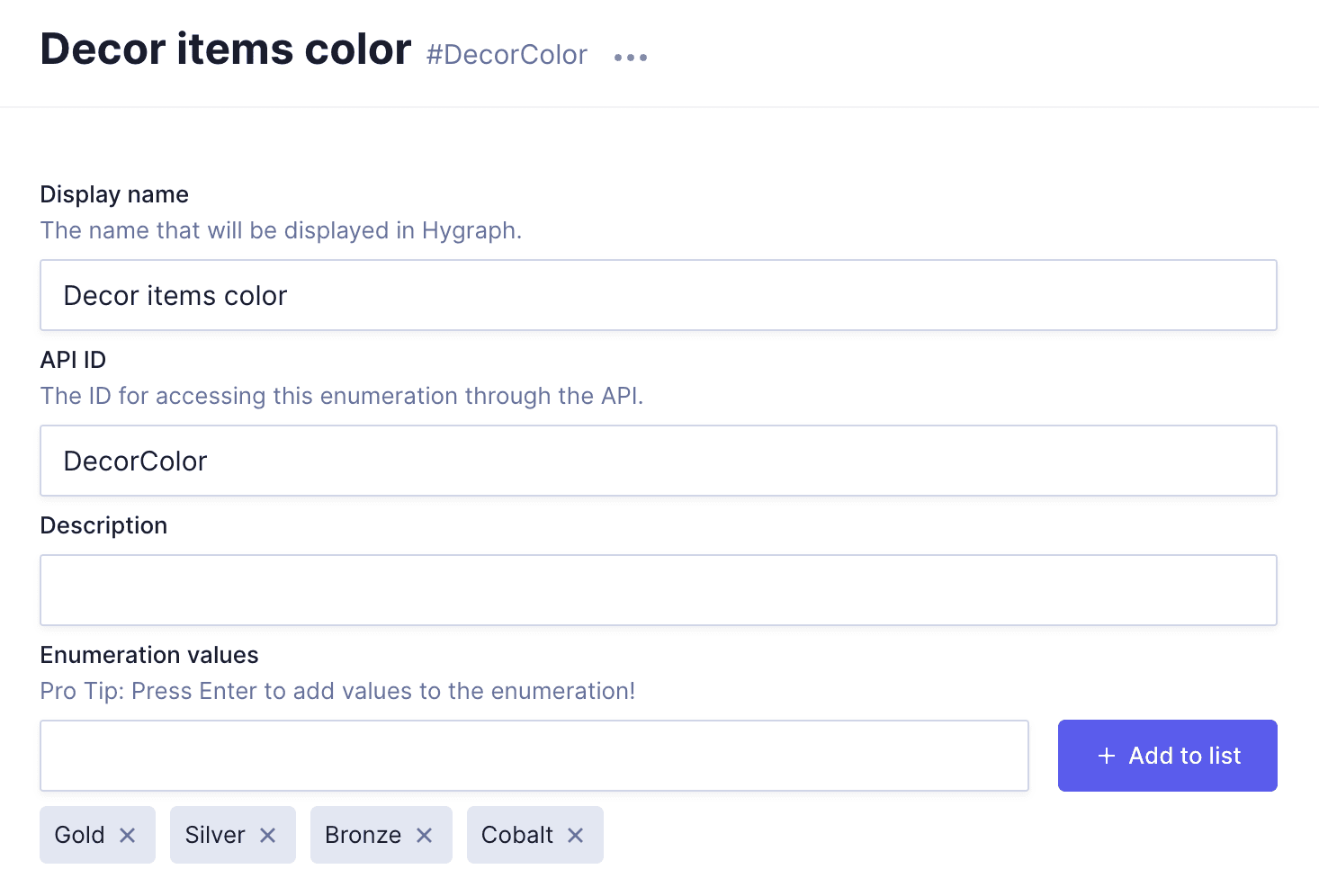Click into the API ID field

point(658,461)
